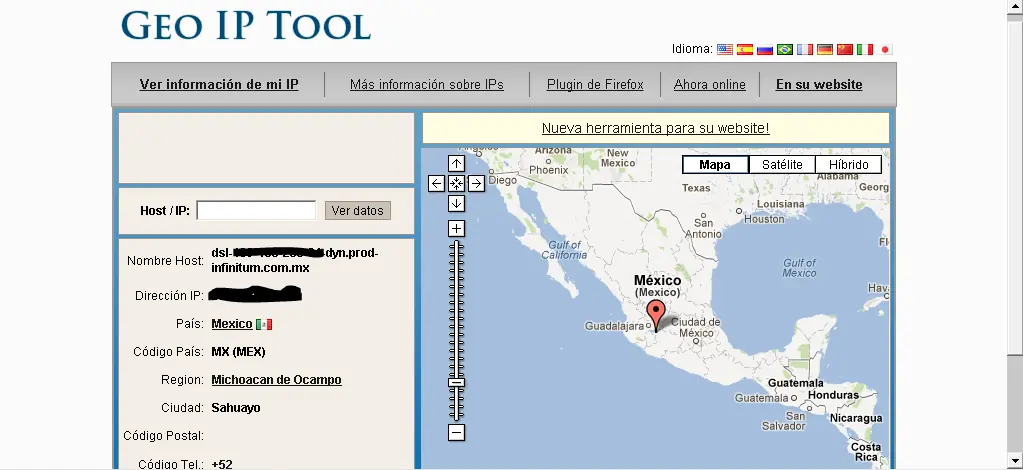Pick the German flag language icon

pyautogui.click(x=825, y=49)
